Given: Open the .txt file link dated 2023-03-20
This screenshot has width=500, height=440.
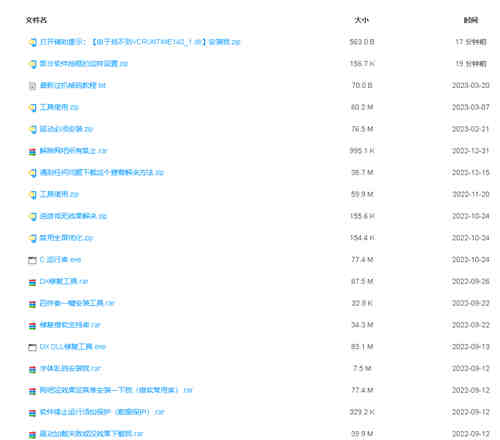Looking at the screenshot, I should 73,85.
